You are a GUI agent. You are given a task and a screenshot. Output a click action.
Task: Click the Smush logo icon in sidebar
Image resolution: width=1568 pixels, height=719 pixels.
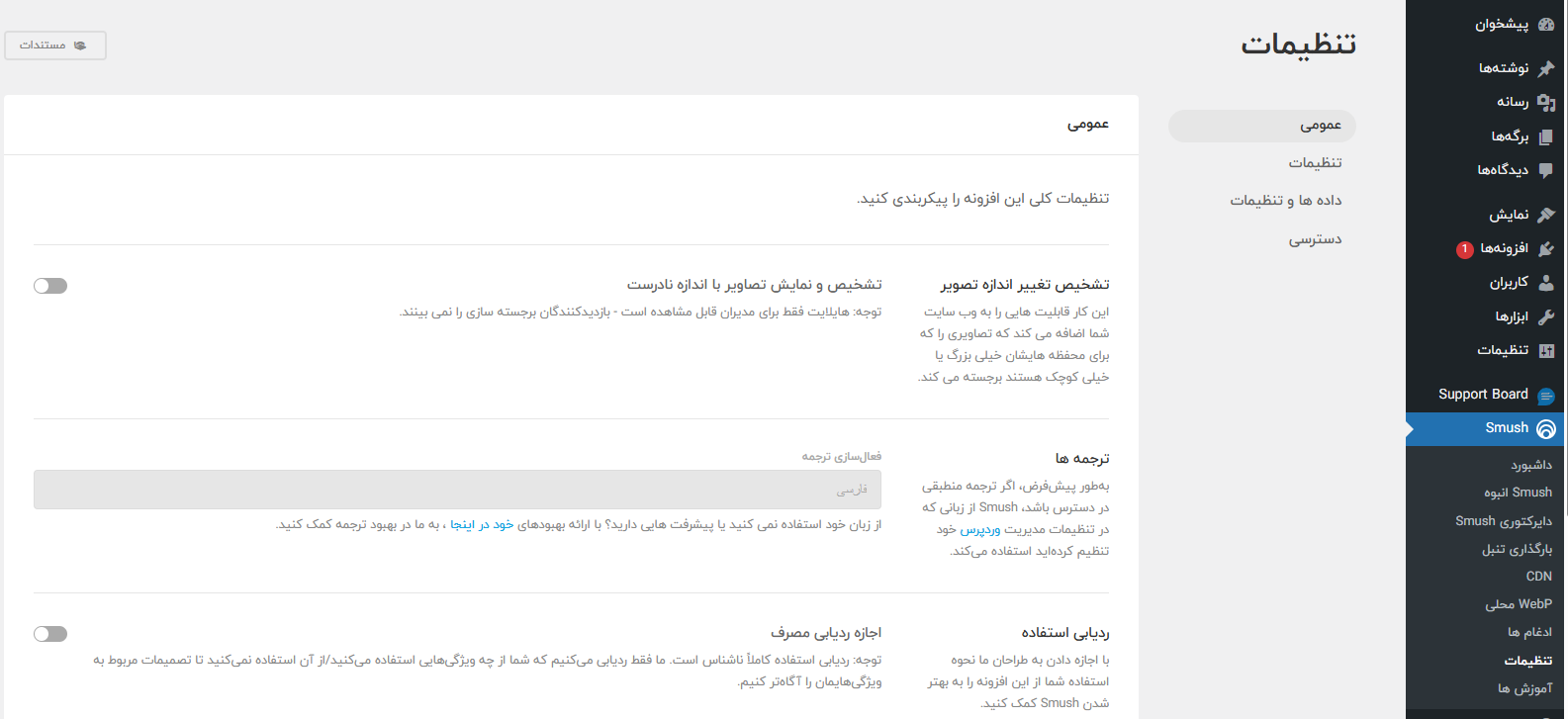click(x=1546, y=428)
